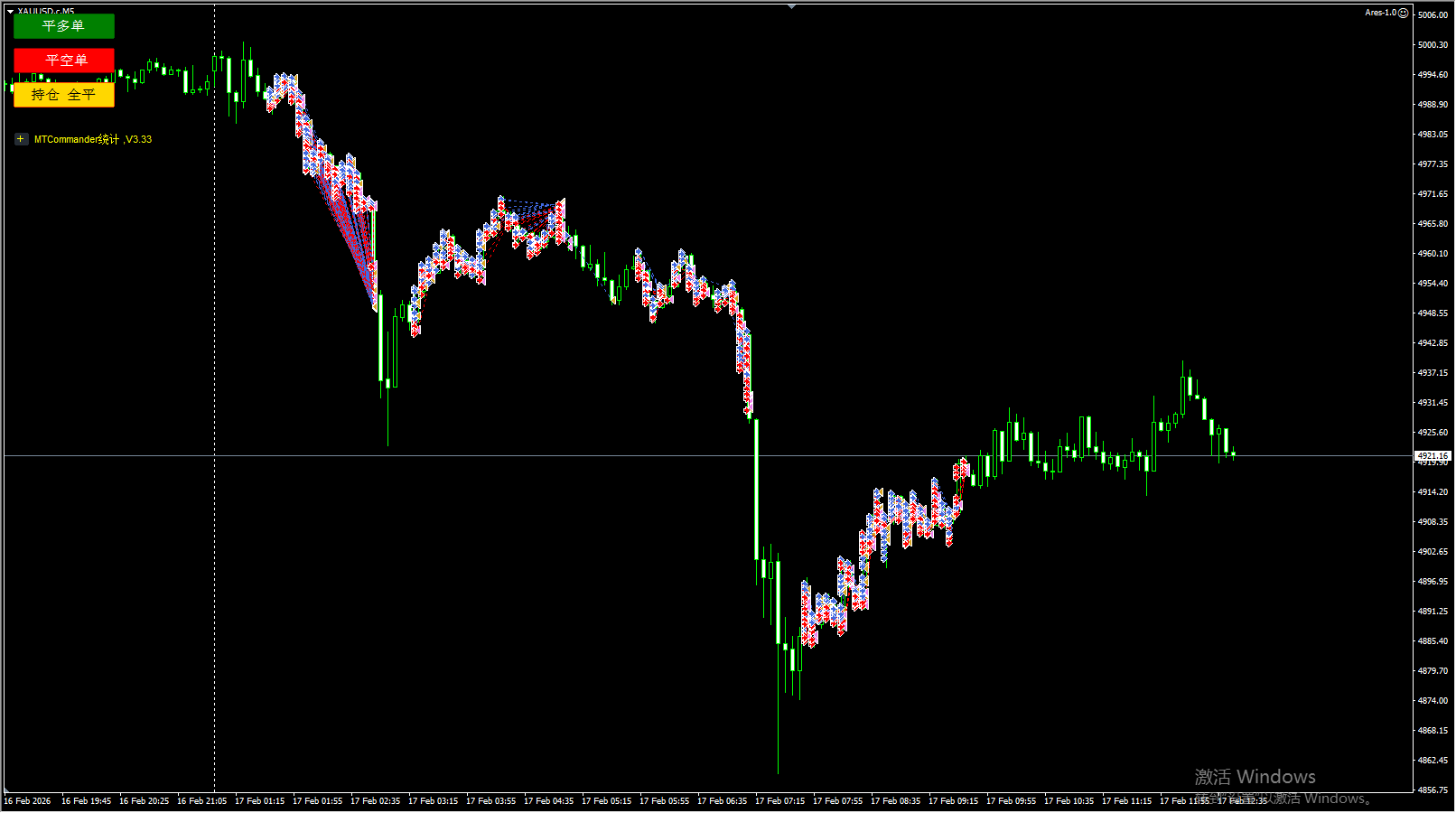Click the 17 Feb 03:15 time label
Screen dimensions: 1456x813
[x=434, y=801]
